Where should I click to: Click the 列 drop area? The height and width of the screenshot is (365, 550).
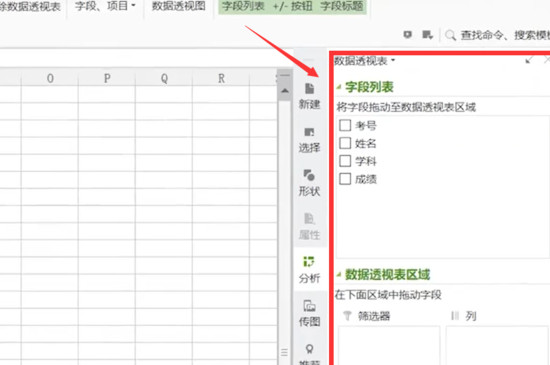coord(497,345)
